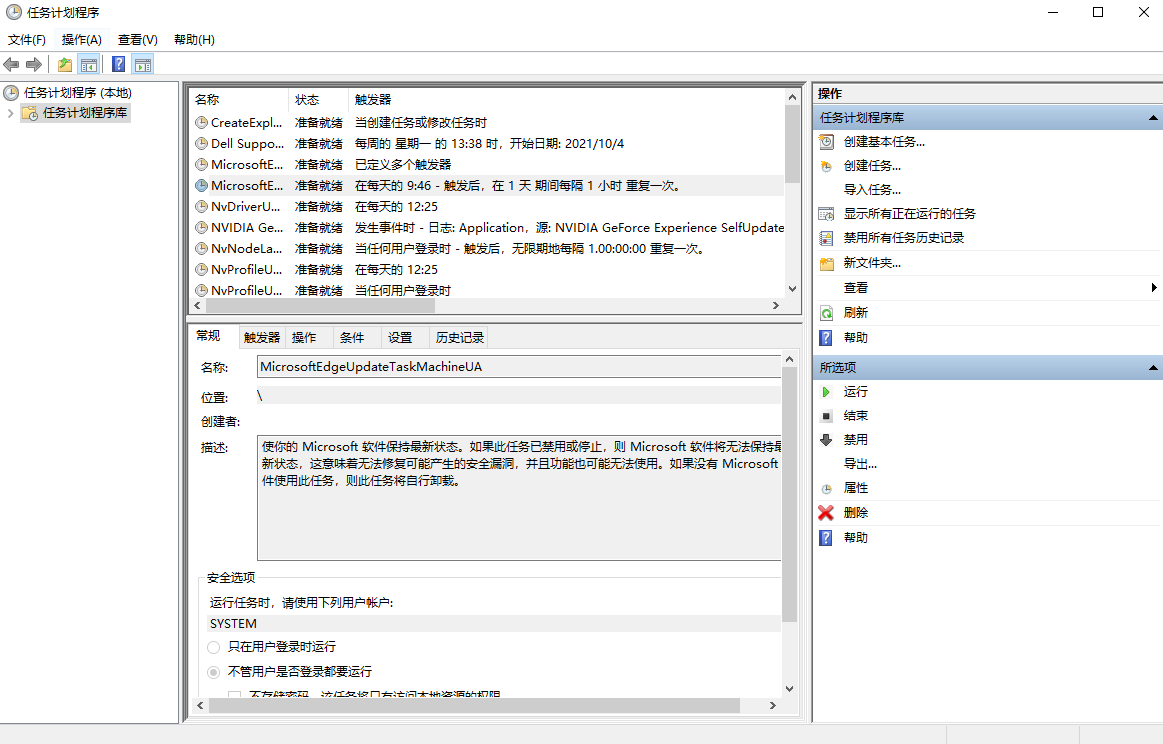Open the 操作(A) menu
Viewport: 1163px width, 744px height.
coord(82,39)
